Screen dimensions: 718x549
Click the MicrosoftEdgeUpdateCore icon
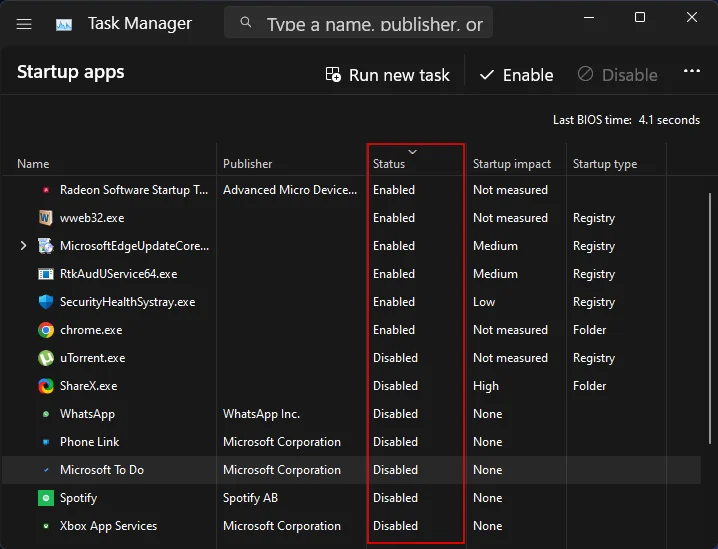(x=45, y=246)
